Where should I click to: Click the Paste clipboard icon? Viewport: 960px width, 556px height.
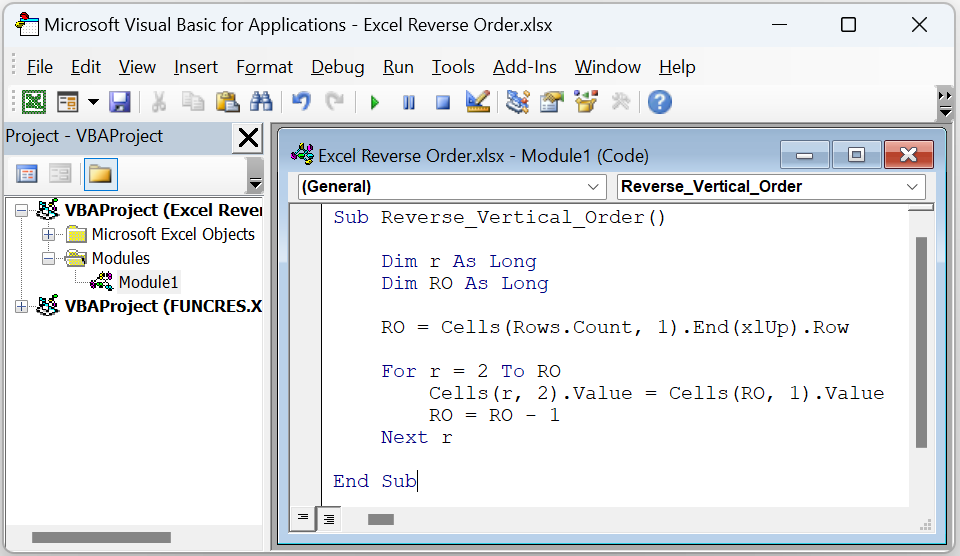coord(227,102)
